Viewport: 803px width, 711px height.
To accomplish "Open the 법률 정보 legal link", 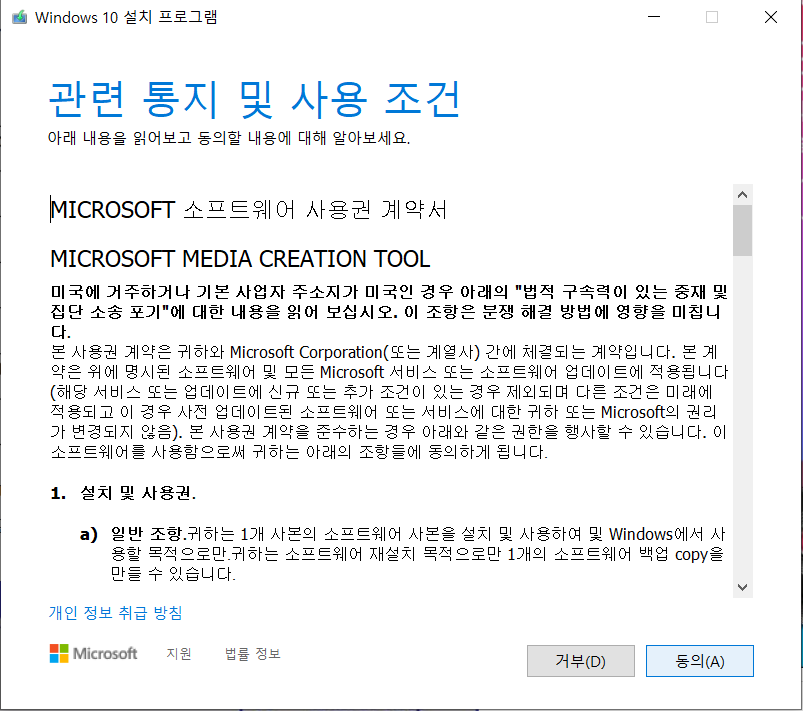I will point(252,654).
